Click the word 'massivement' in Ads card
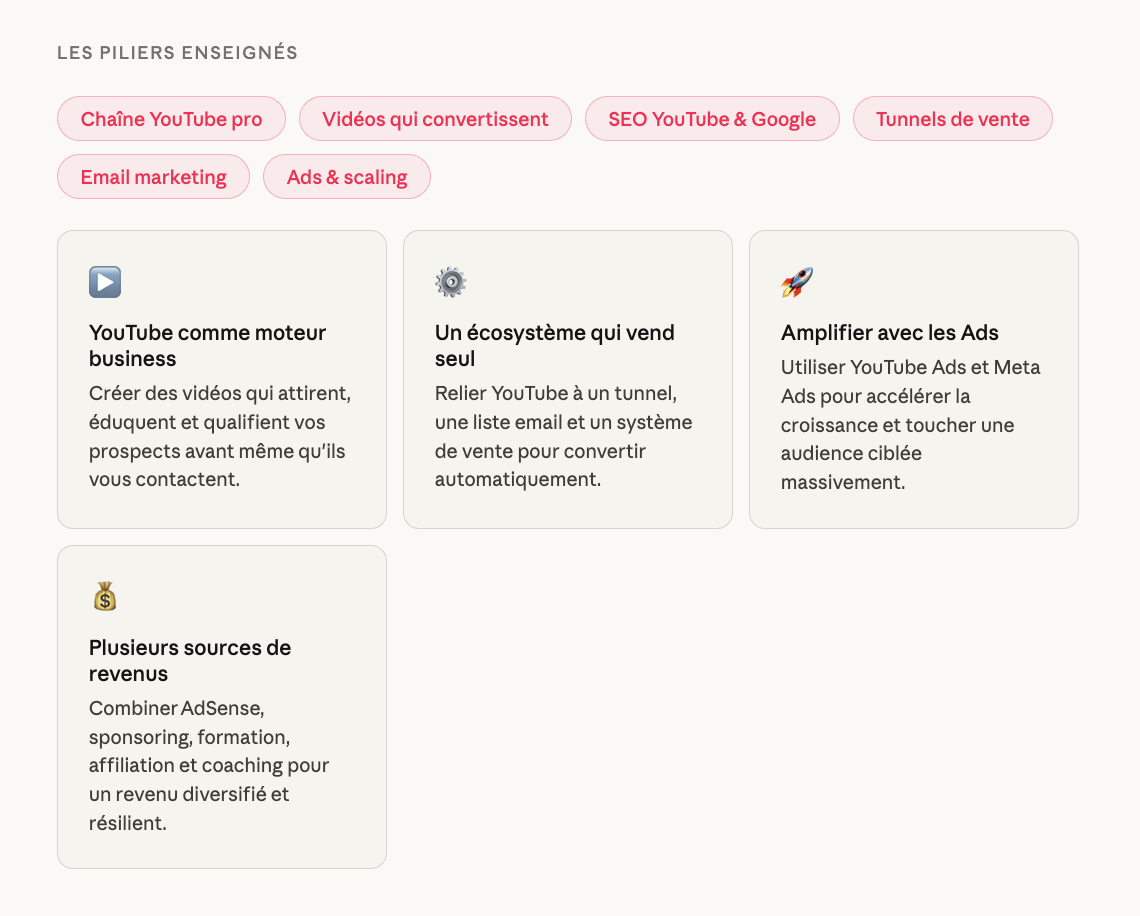 pos(842,482)
